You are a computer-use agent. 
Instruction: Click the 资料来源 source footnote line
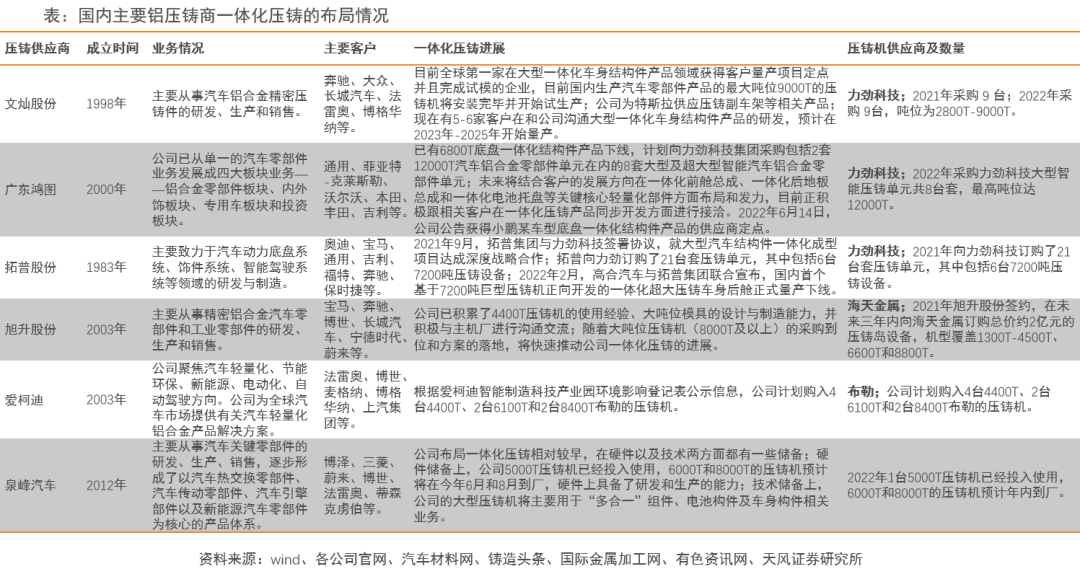[x=530, y=559]
